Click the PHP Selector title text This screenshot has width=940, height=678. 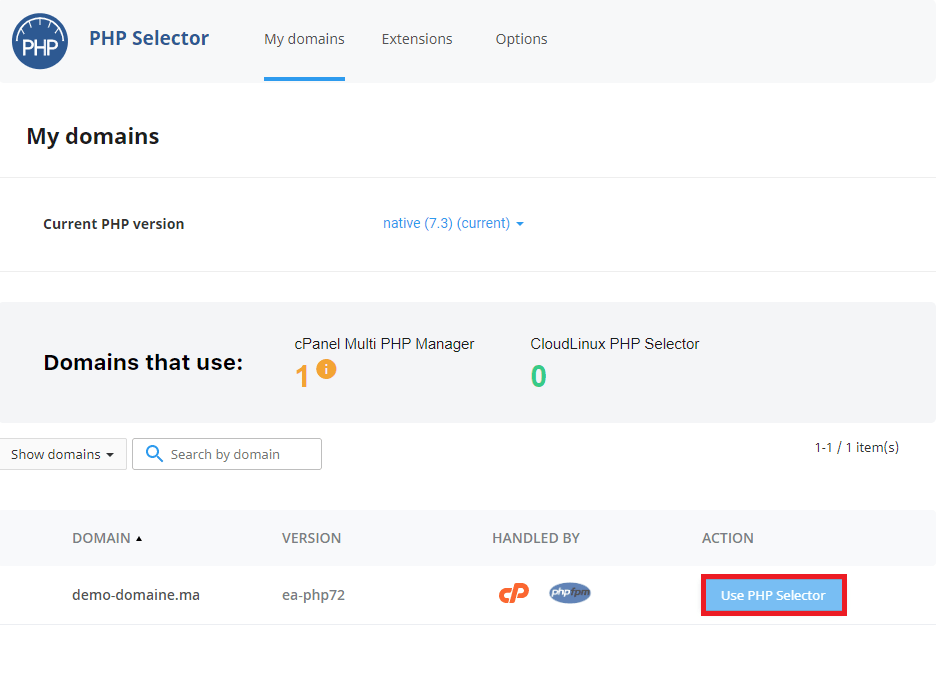(x=149, y=38)
